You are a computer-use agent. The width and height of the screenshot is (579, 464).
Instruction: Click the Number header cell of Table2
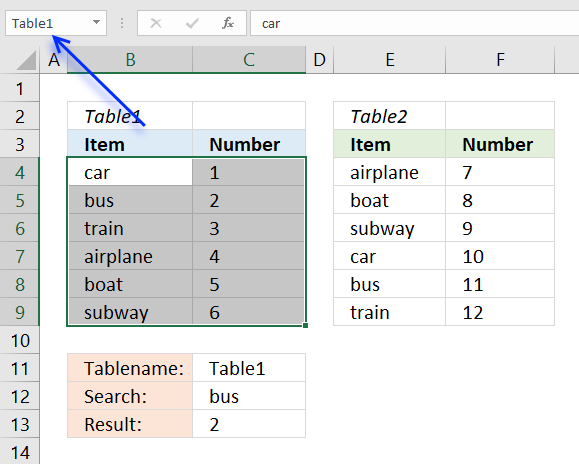(500, 144)
